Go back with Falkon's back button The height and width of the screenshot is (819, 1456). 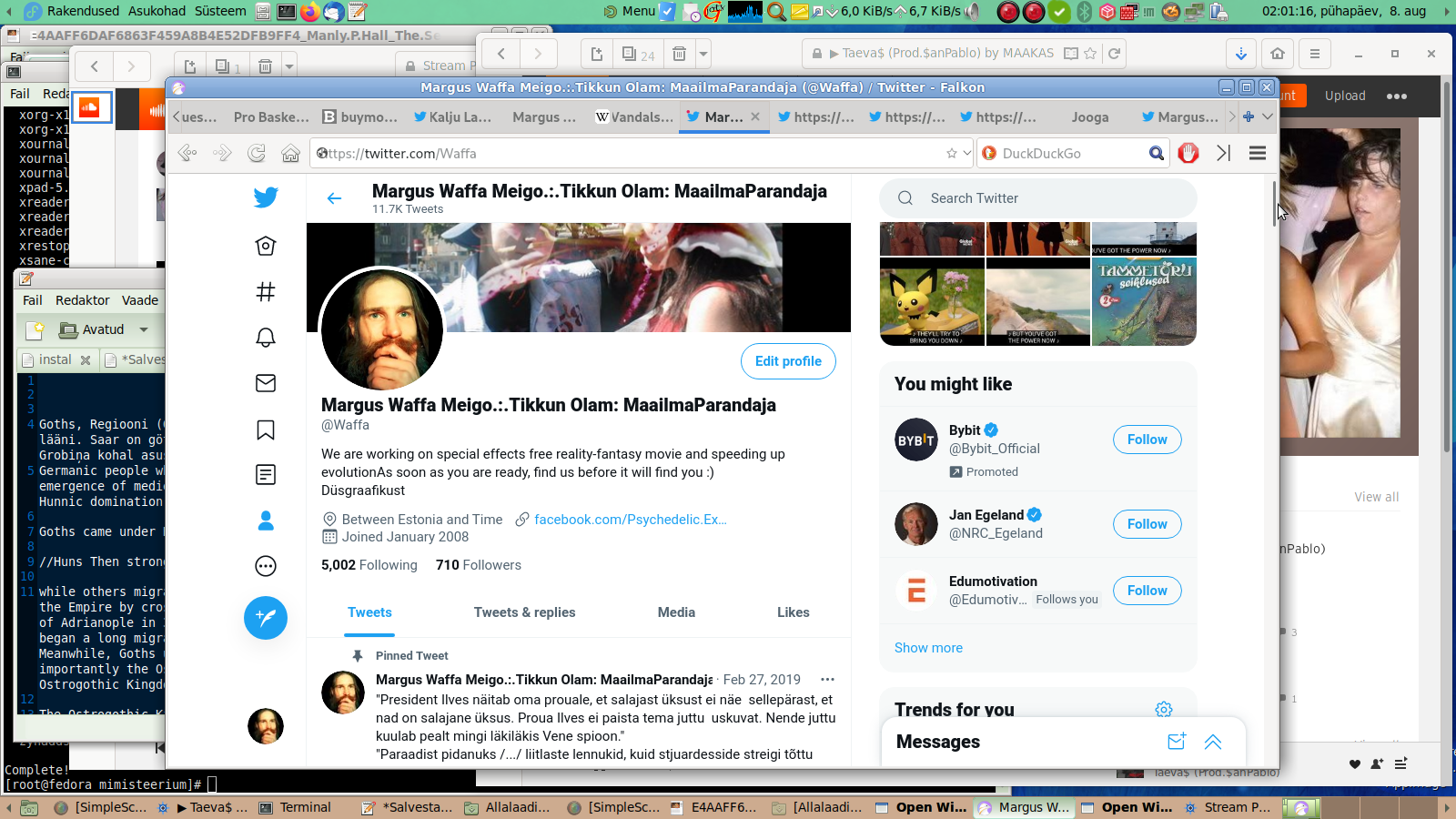pos(187,153)
